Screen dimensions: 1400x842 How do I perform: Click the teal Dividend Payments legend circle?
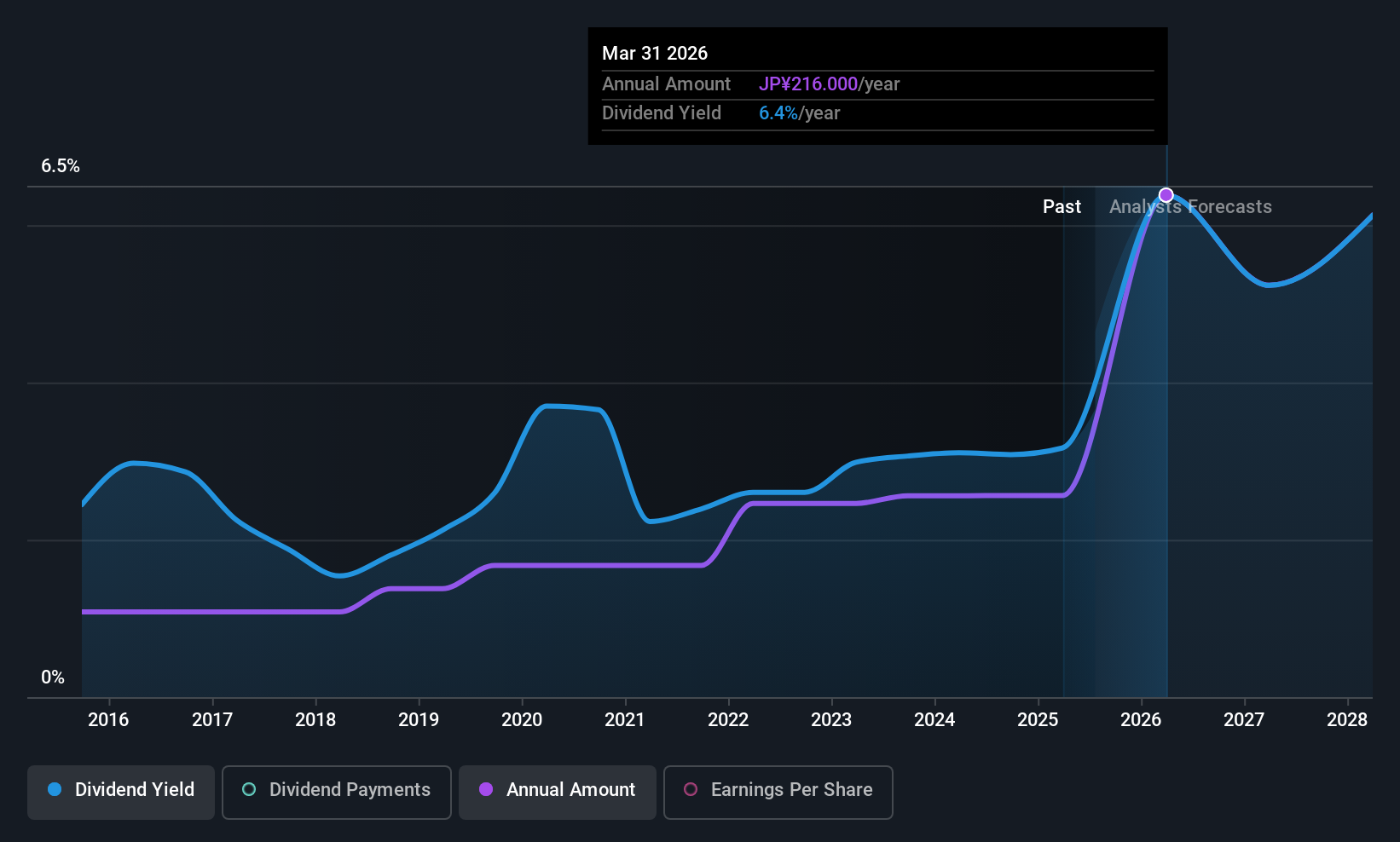click(x=249, y=789)
